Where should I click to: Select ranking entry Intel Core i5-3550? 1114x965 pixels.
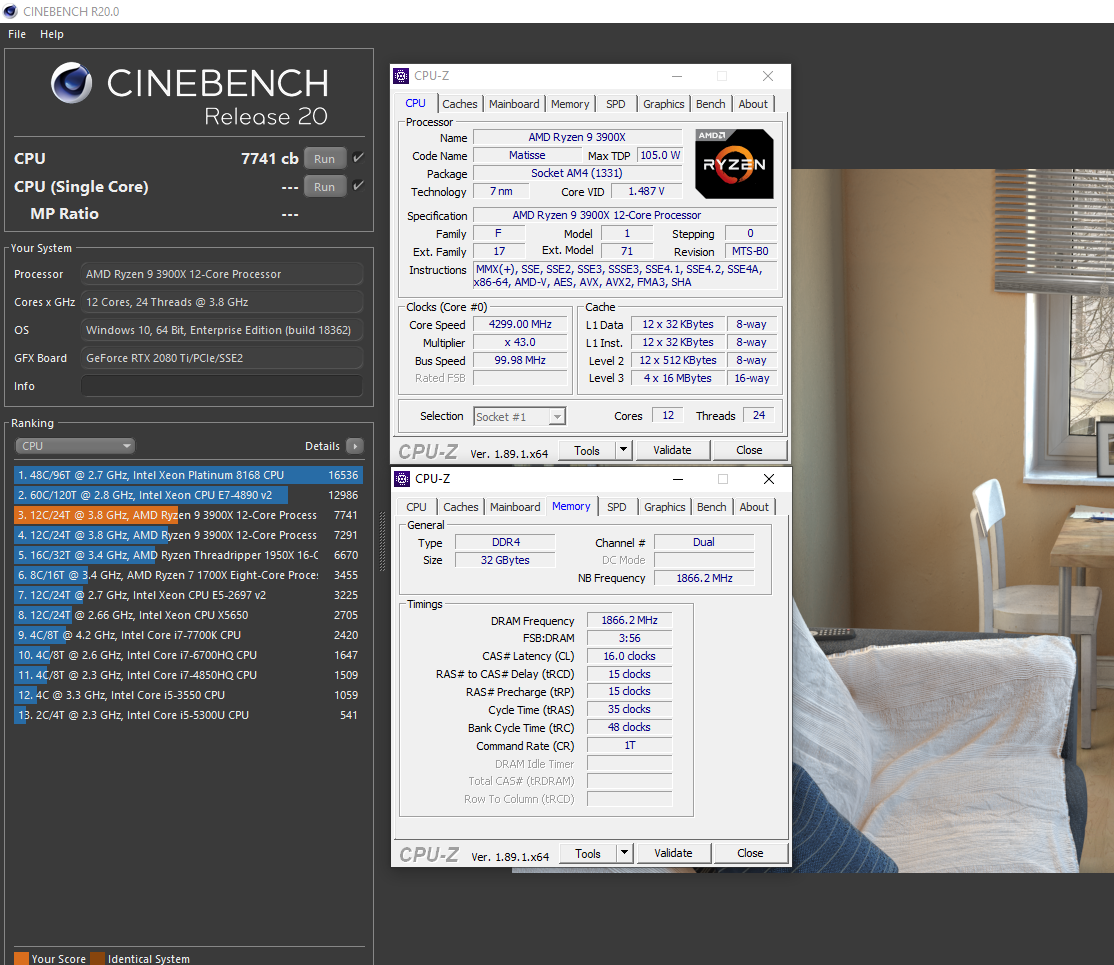point(188,694)
